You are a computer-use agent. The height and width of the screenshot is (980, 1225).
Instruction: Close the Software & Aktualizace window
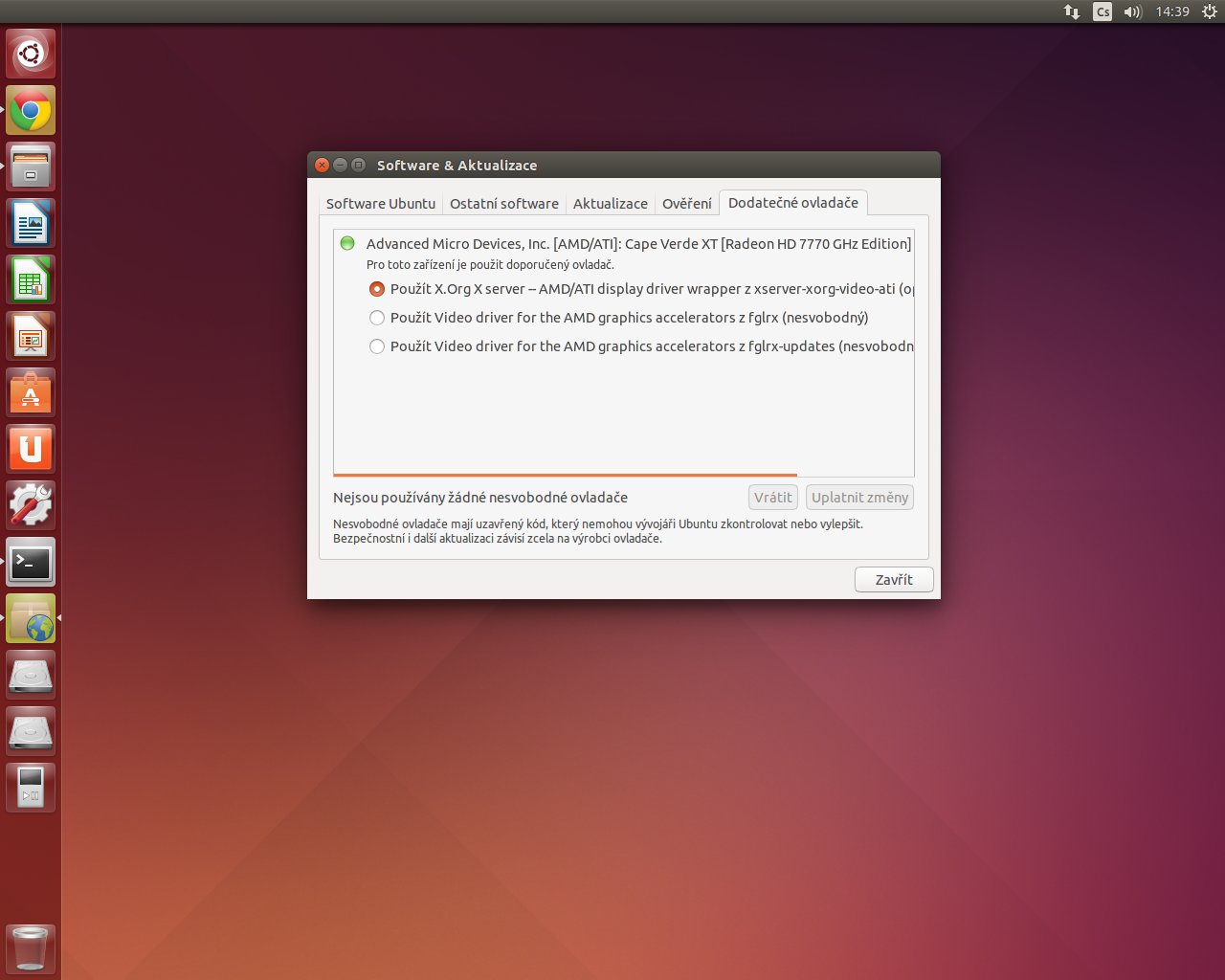click(323, 165)
